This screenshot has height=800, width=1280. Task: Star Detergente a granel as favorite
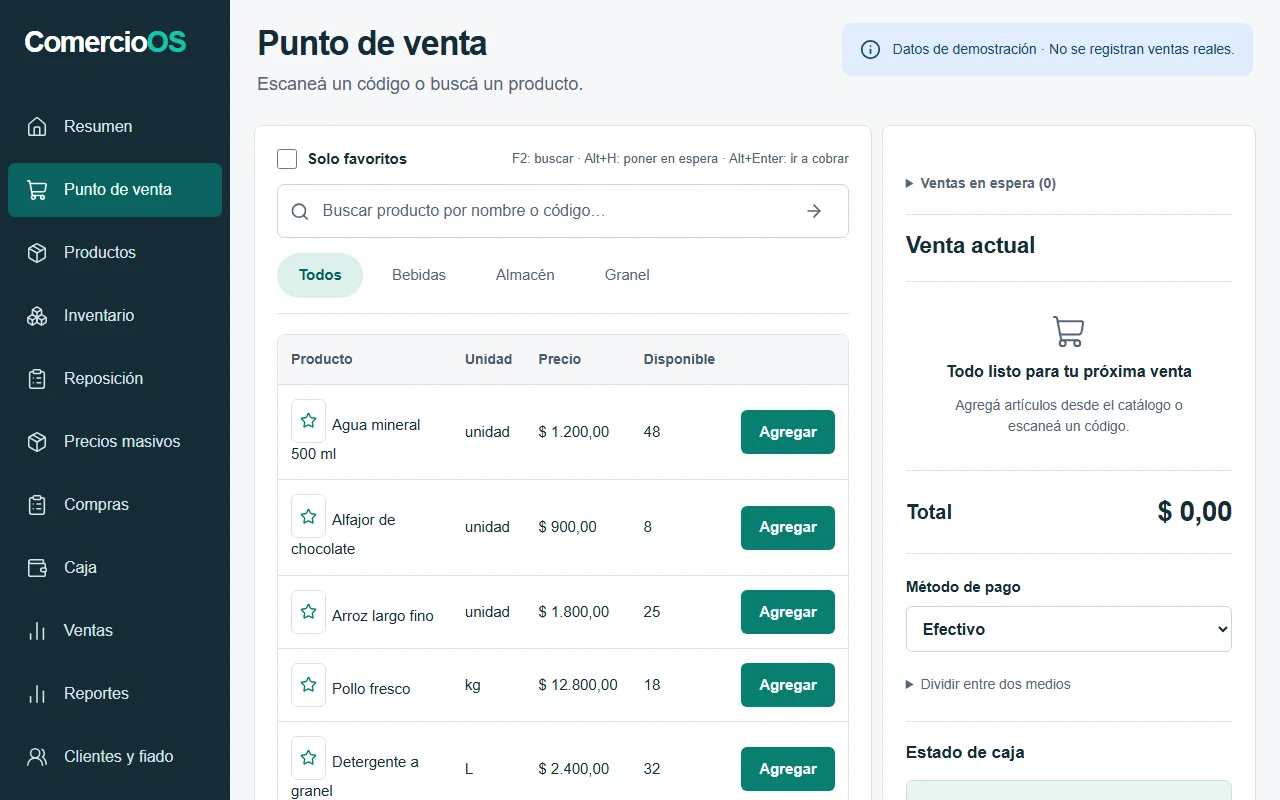(x=308, y=758)
